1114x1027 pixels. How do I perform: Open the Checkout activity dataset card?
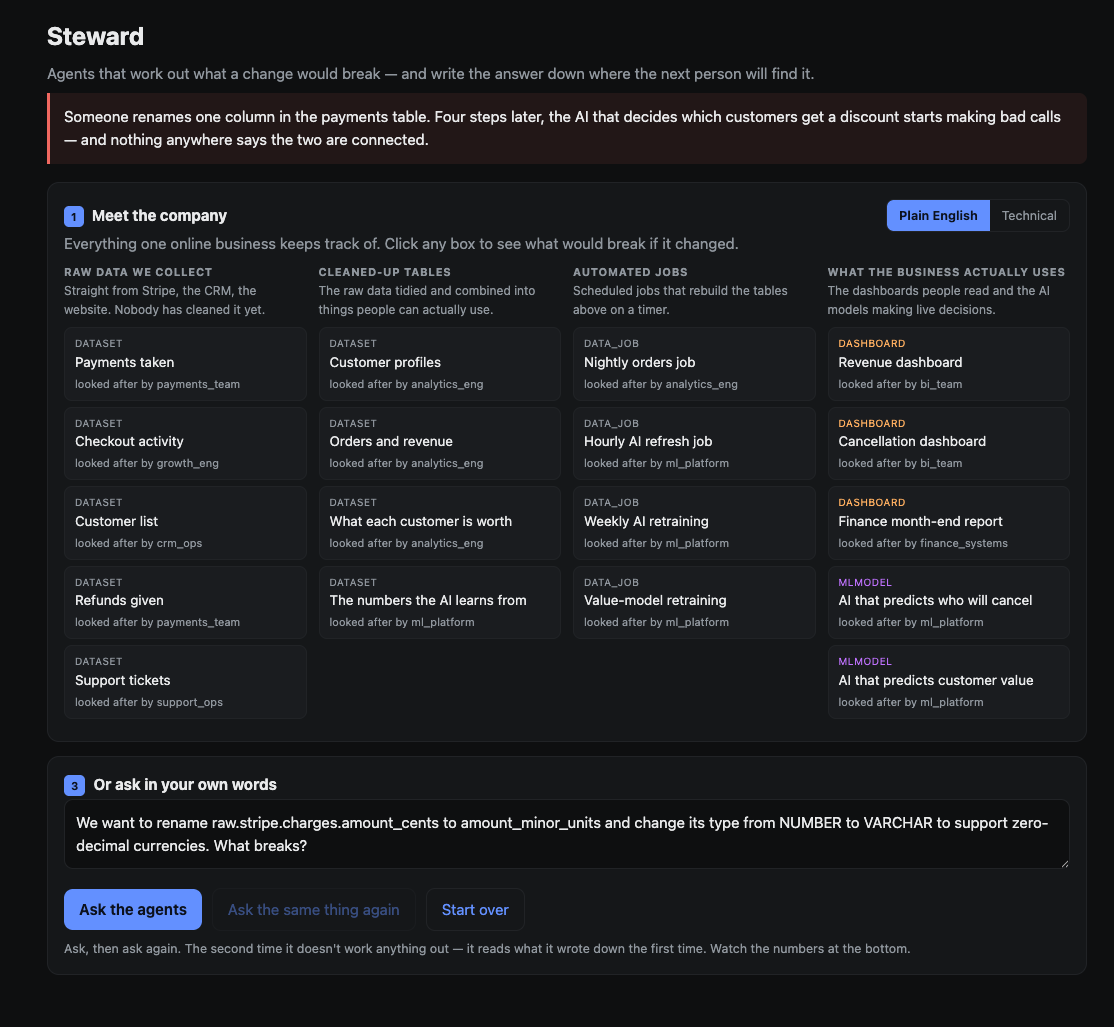point(185,443)
